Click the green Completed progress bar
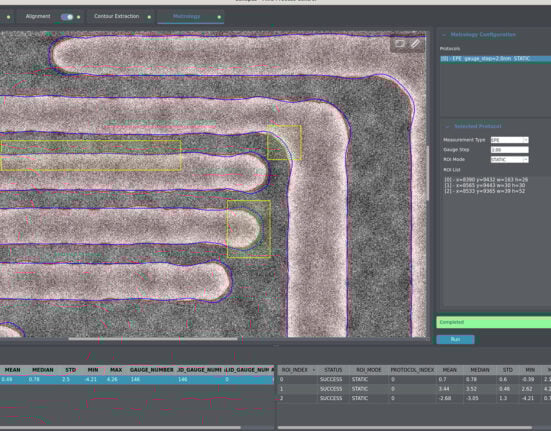Image resolution: width=551 pixels, height=431 pixels. click(494, 322)
